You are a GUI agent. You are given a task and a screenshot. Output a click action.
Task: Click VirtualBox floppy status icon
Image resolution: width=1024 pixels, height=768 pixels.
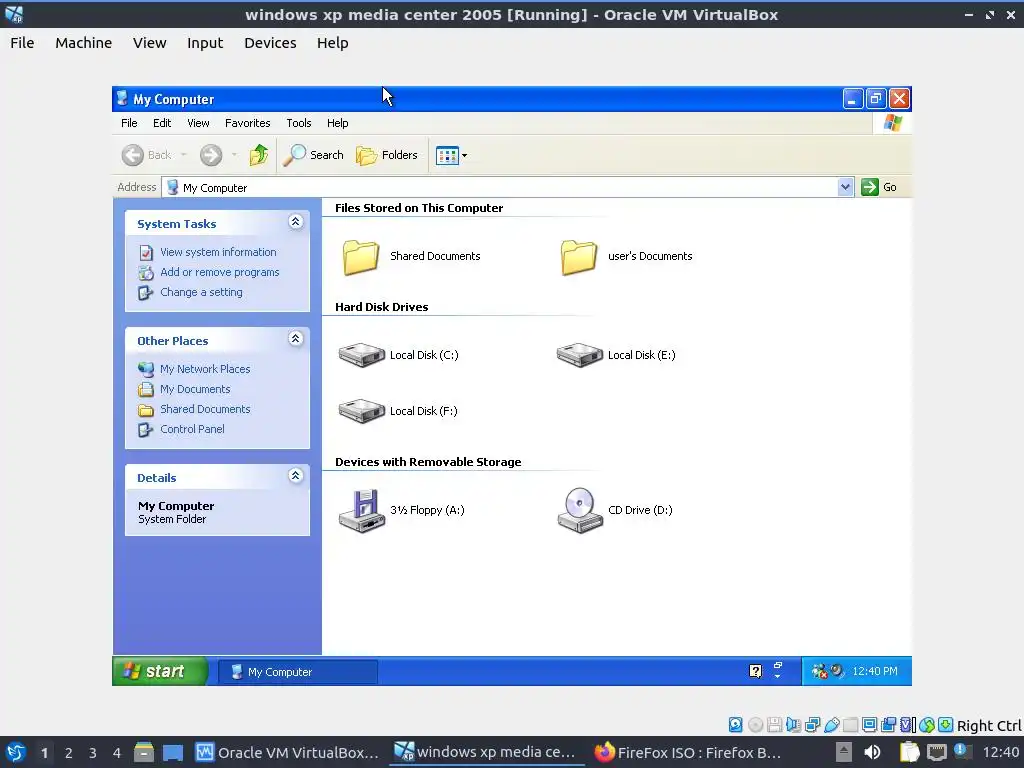tap(775, 725)
